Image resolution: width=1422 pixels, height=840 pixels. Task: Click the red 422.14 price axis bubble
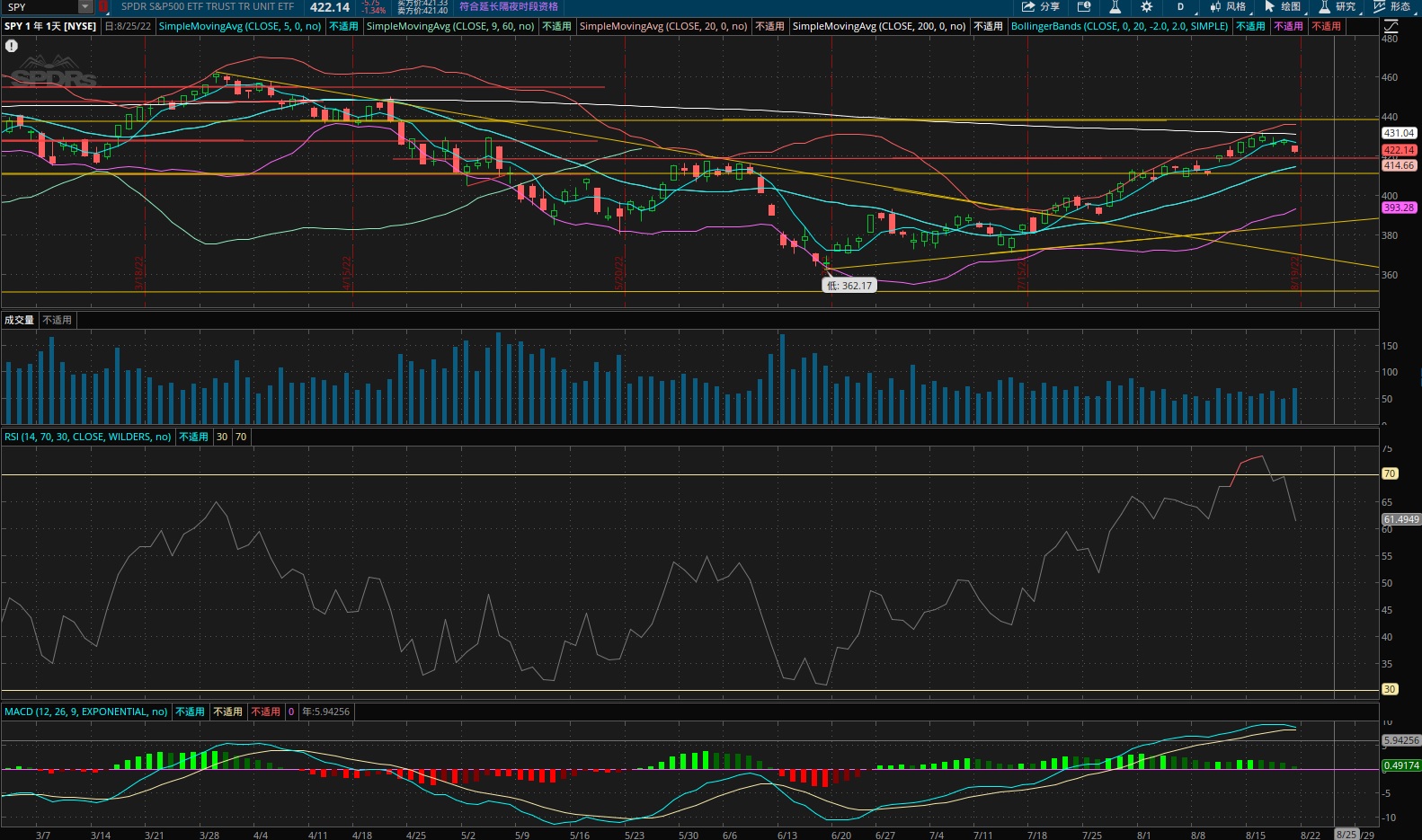tap(1399, 150)
